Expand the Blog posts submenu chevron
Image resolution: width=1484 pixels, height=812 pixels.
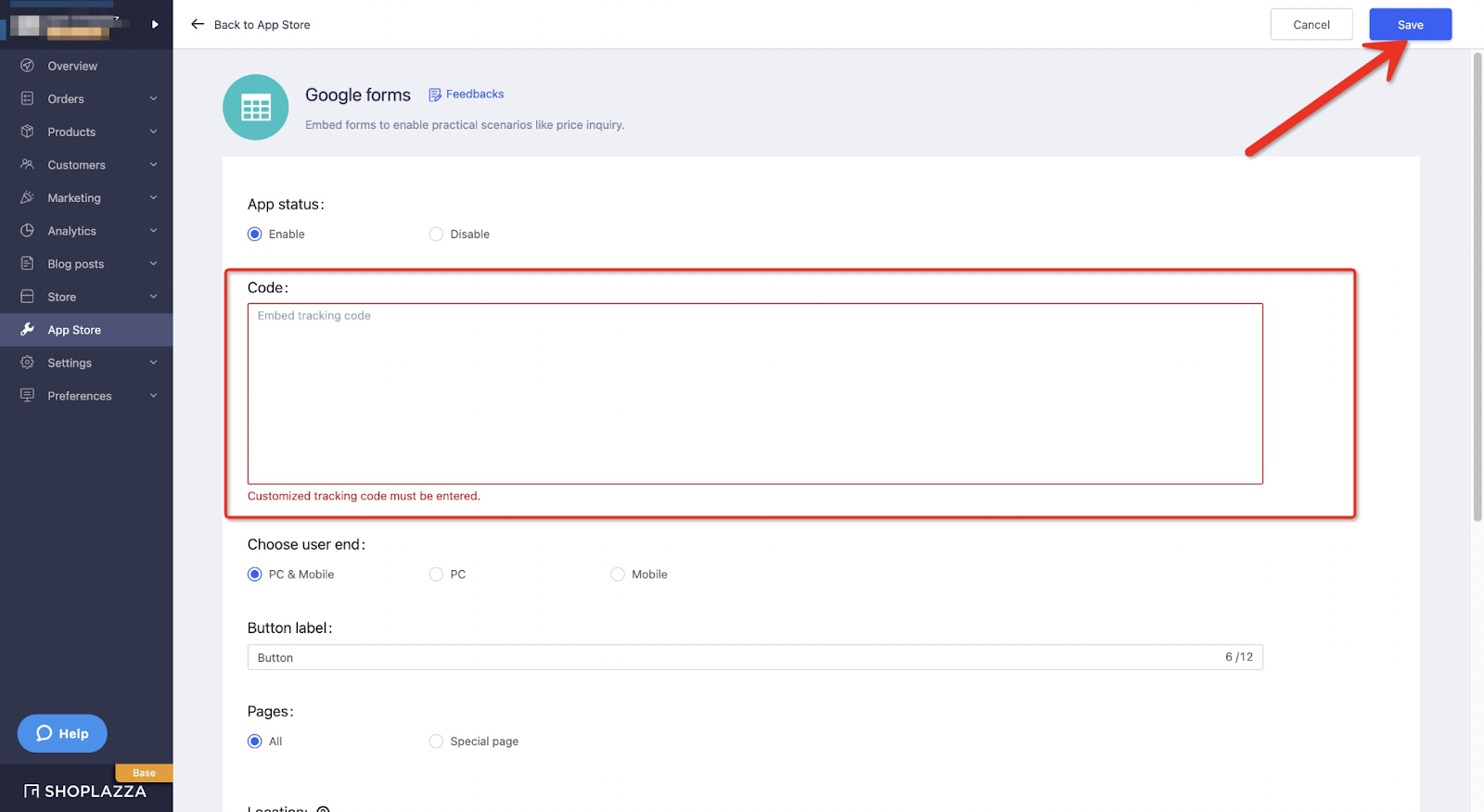(154, 263)
